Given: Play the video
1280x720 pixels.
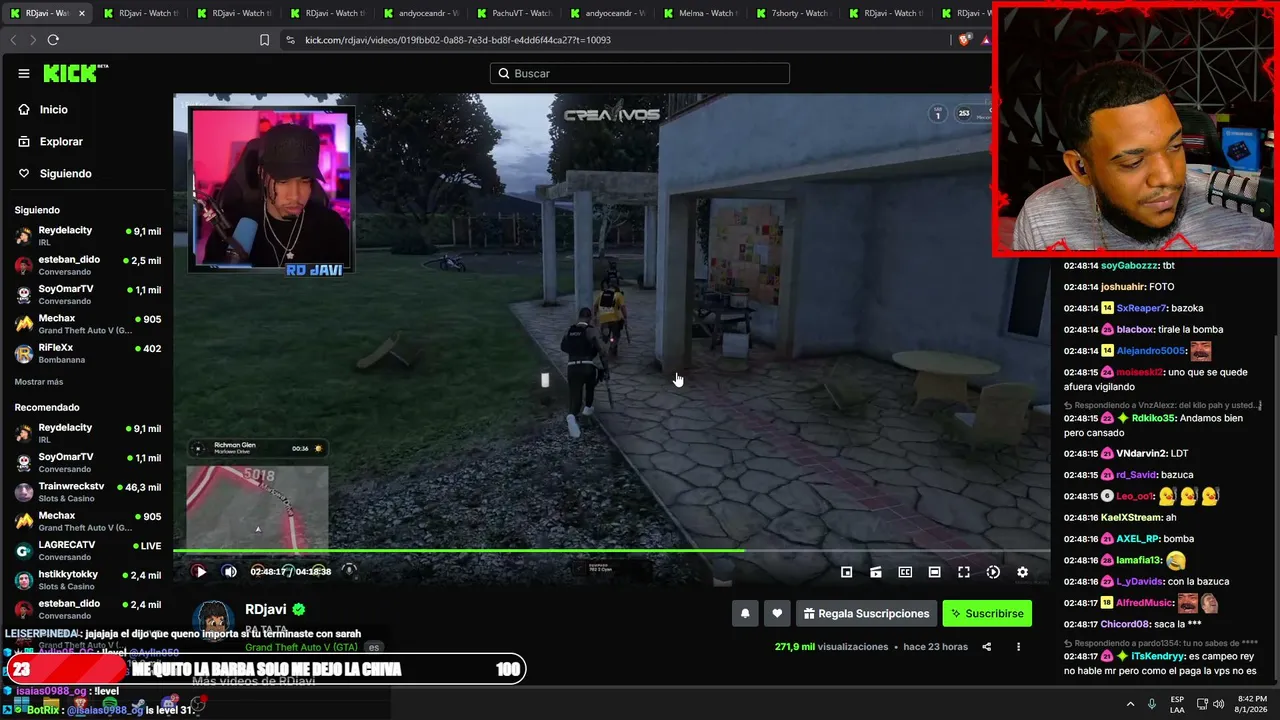Looking at the screenshot, I should pyautogui.click(x=200, y=572).
